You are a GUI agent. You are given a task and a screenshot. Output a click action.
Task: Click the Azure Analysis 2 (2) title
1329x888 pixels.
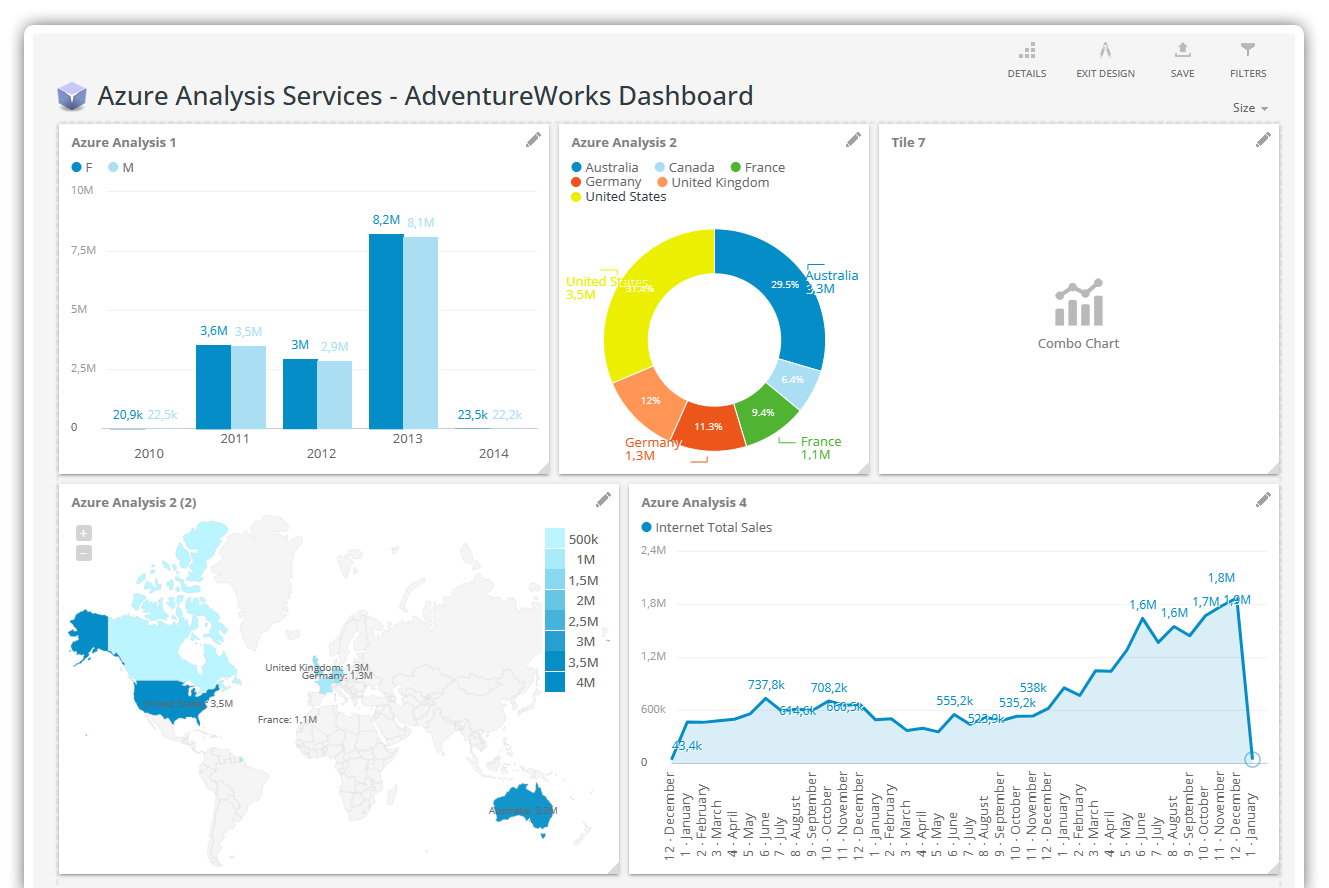point(134,503)
